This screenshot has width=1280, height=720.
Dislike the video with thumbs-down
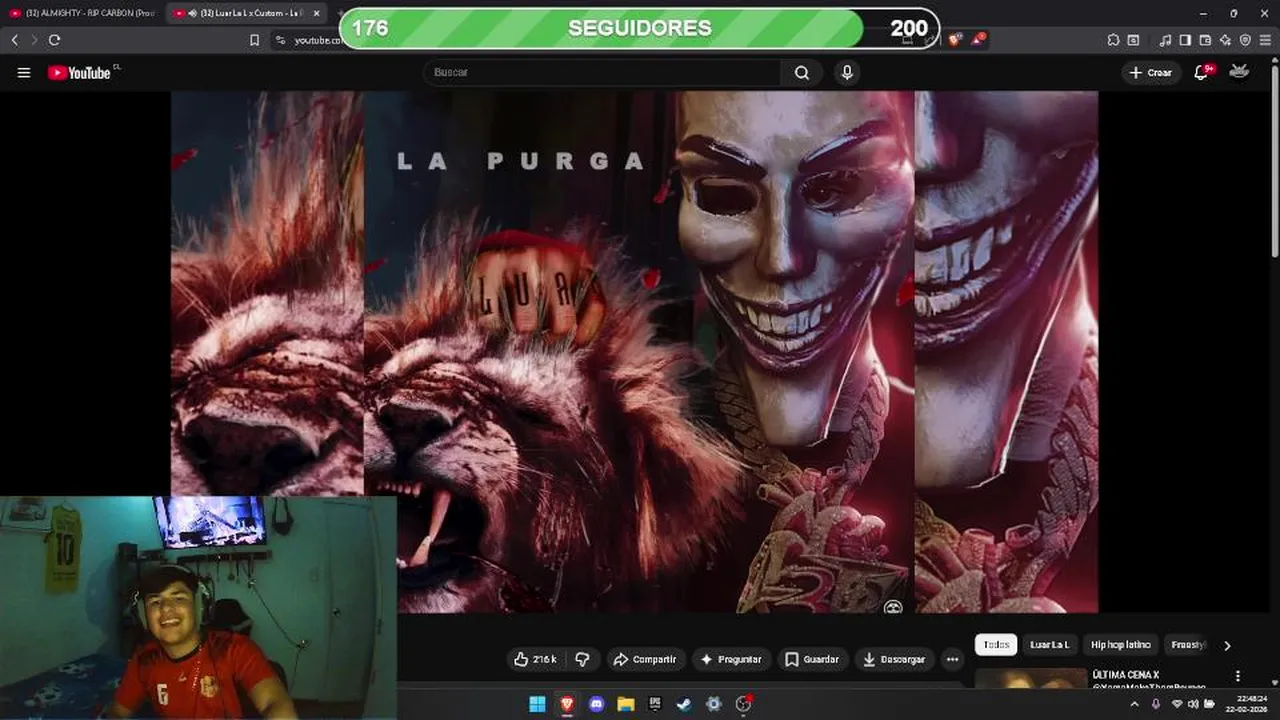click(x=582, y=659)
